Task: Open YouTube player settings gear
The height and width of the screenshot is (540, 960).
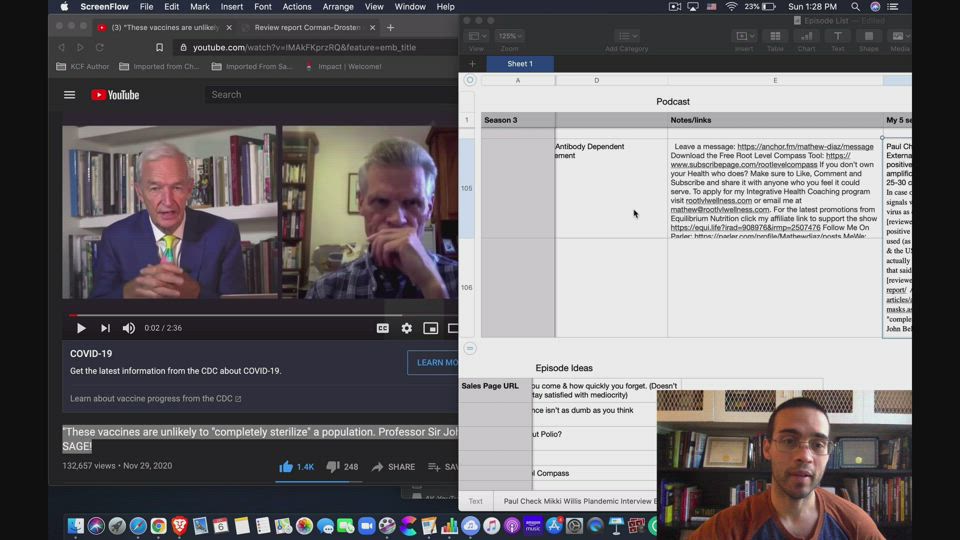Action: pyautogui.click(x=406, y=328)
